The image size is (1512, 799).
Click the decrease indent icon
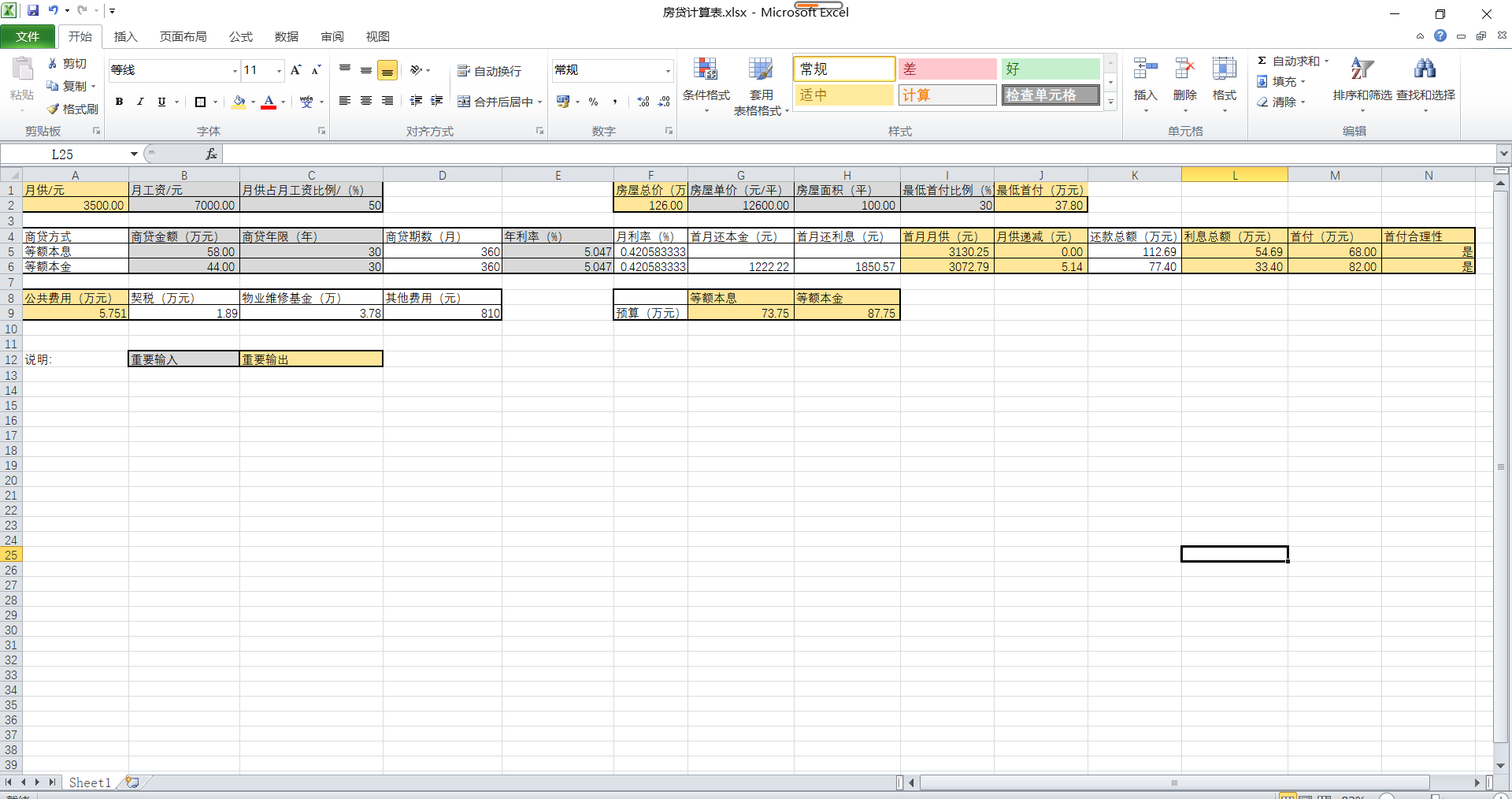[x=417, y=101]
